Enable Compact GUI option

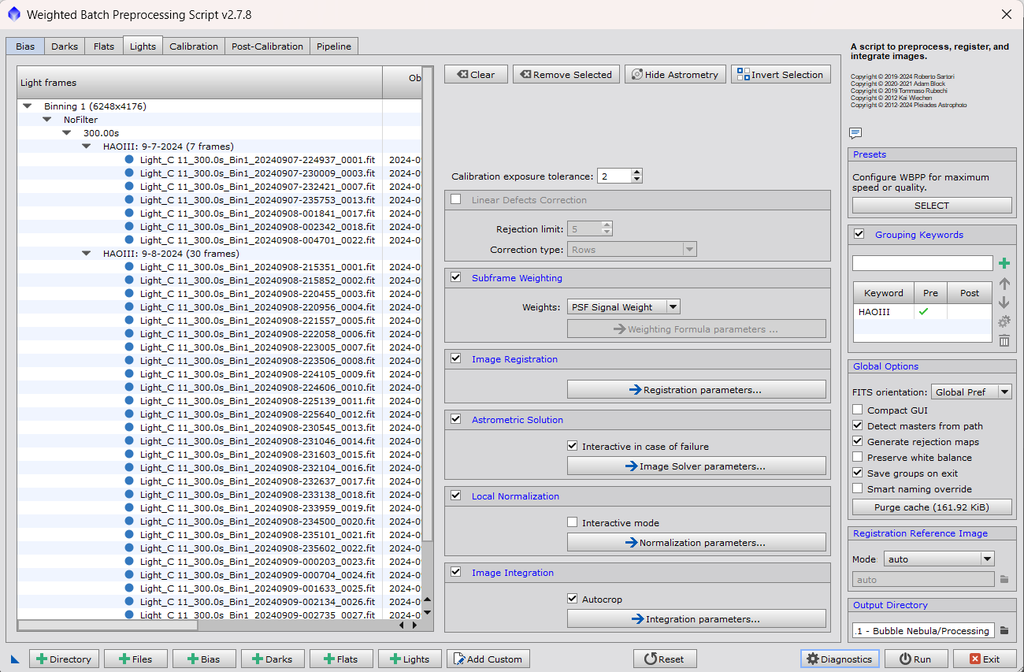click(x=857, y=410)
